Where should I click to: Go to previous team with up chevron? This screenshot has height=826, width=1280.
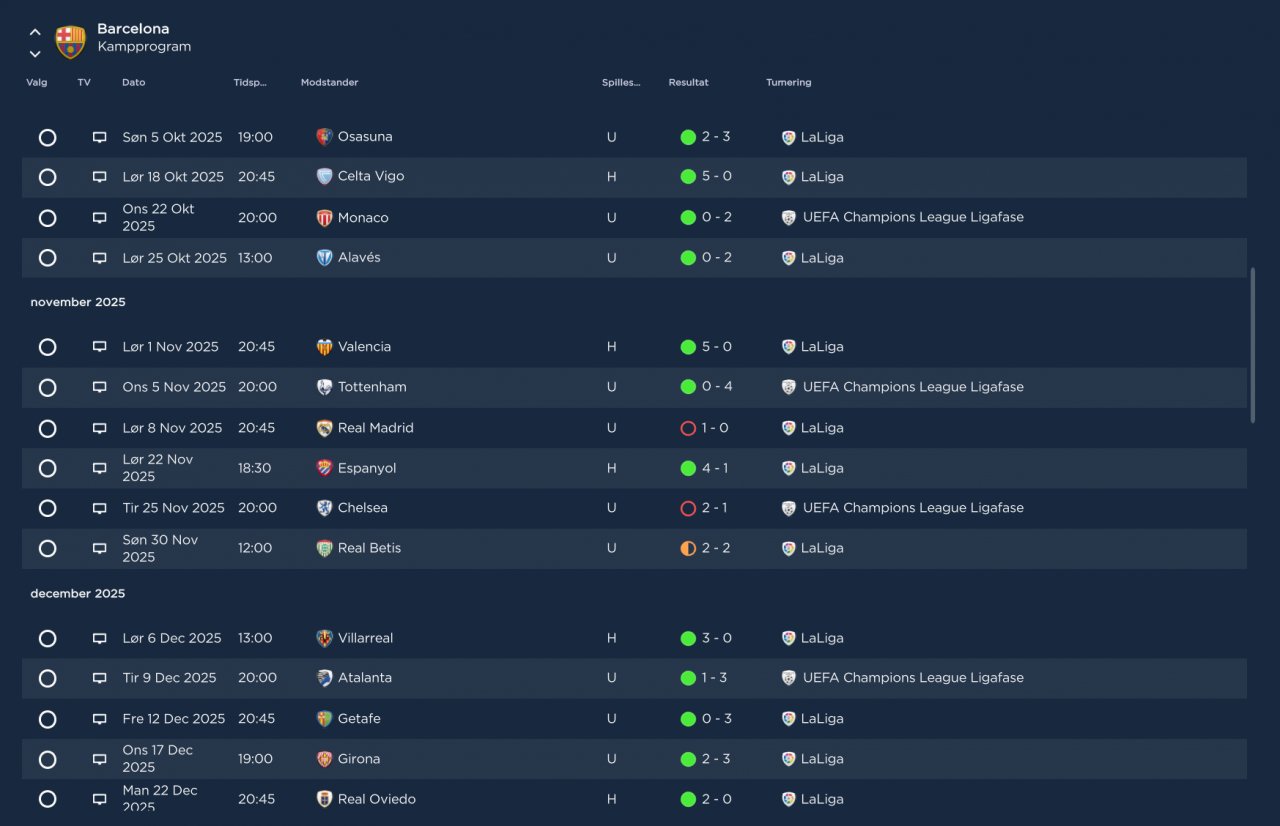coord(35,32)
